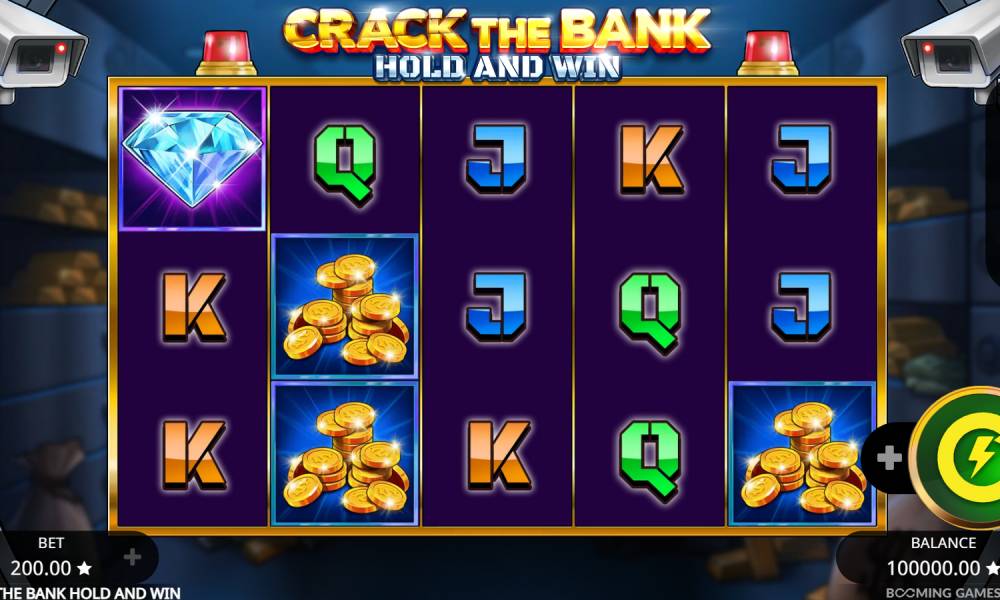
Task: Click the blue J in middle of reel five
Action: [x=802, y=307]
